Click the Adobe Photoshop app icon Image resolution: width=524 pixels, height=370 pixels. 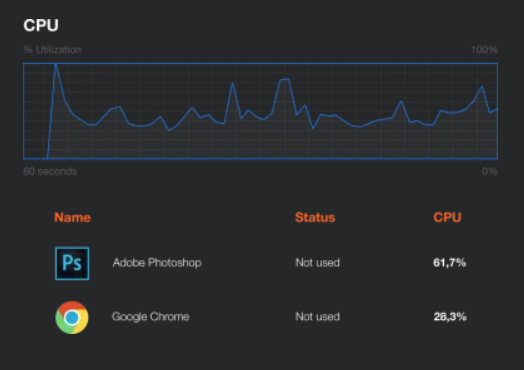72,263
